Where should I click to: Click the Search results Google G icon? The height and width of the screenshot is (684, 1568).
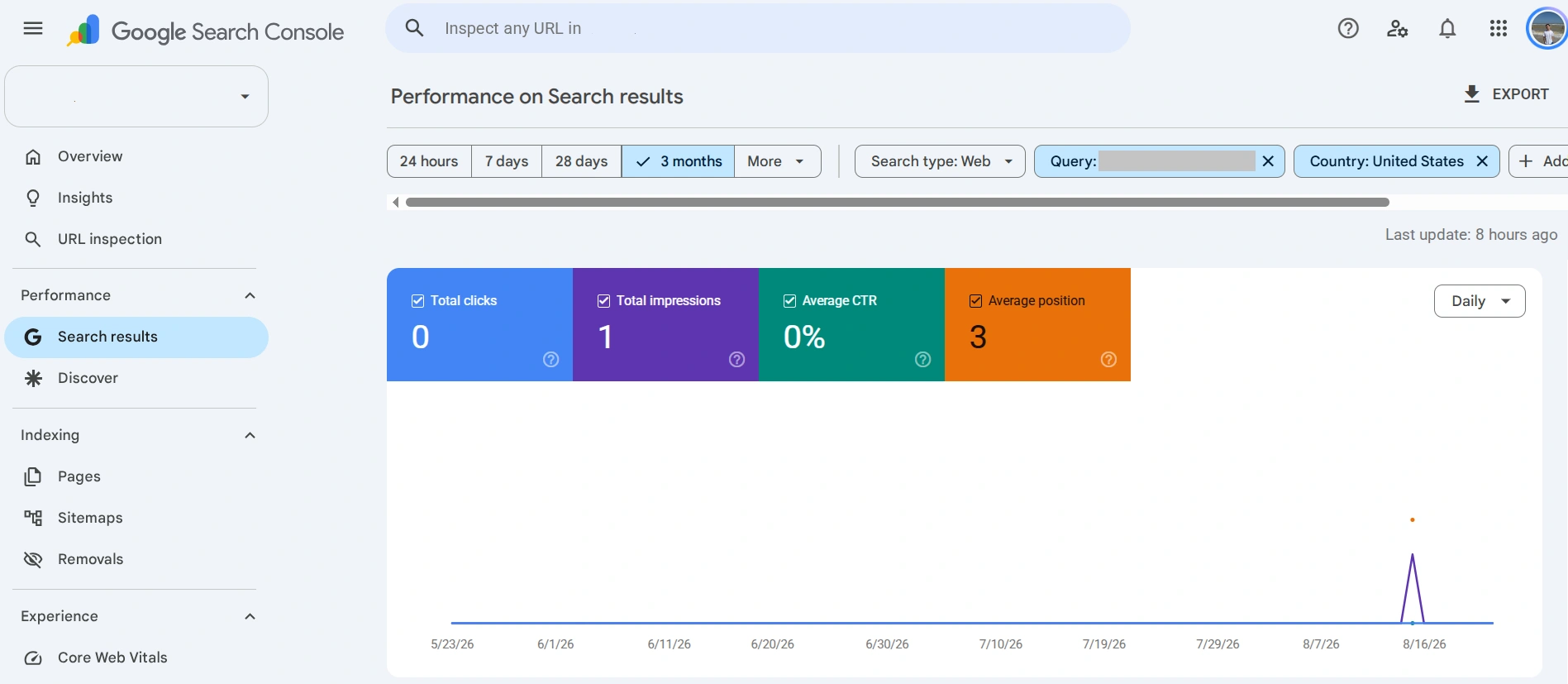click(33, 337)
